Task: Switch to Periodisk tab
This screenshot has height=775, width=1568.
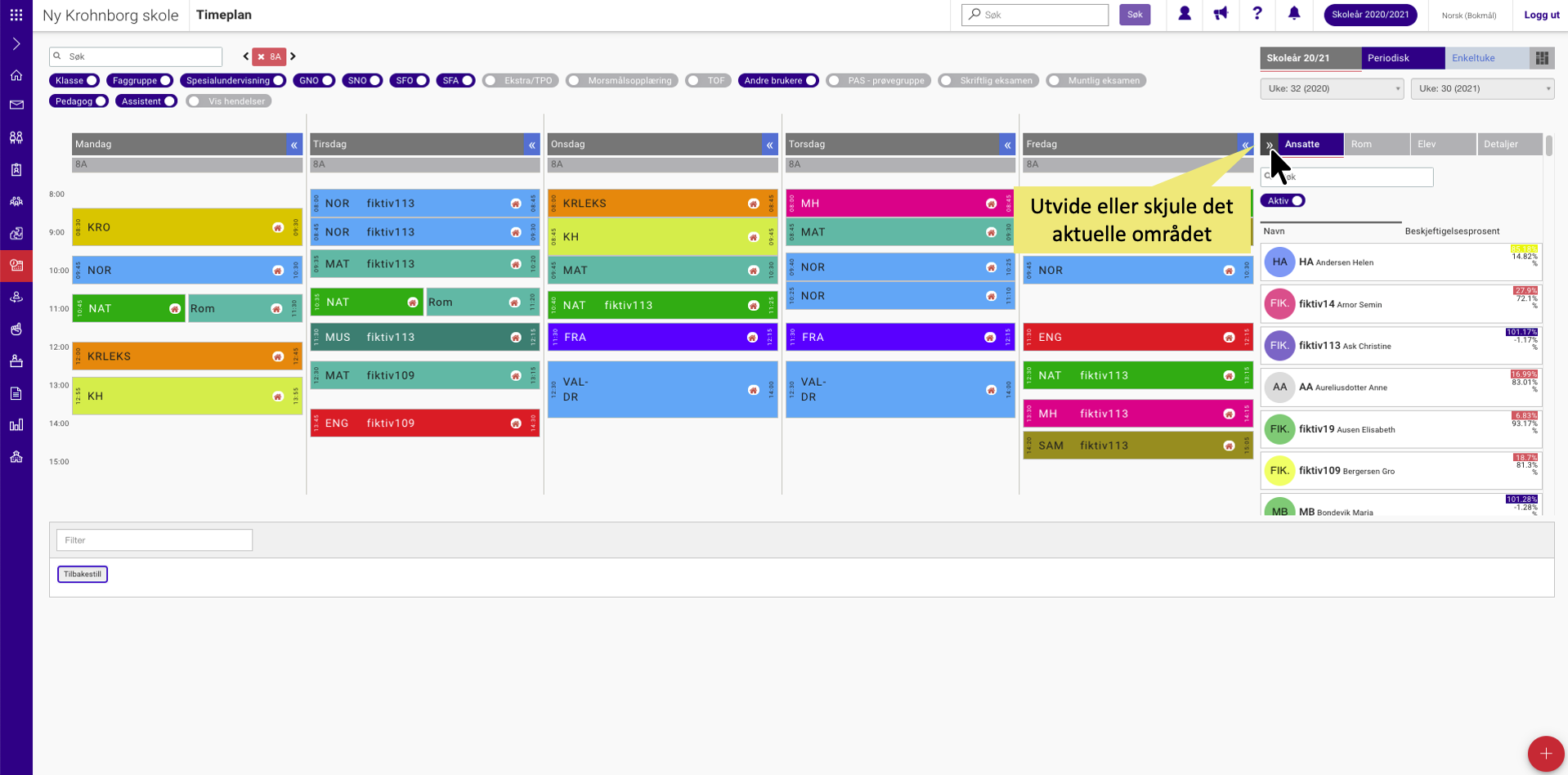Action: point(1403,58)
